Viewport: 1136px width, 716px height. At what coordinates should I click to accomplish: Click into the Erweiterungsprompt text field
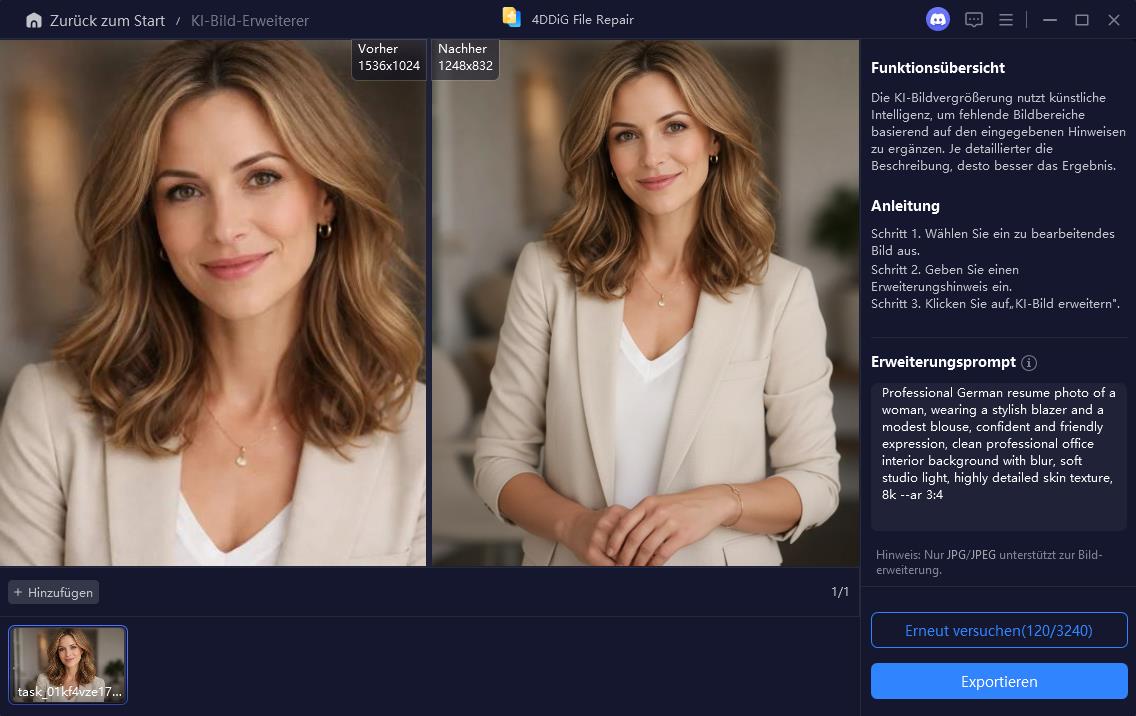point(999,457)
